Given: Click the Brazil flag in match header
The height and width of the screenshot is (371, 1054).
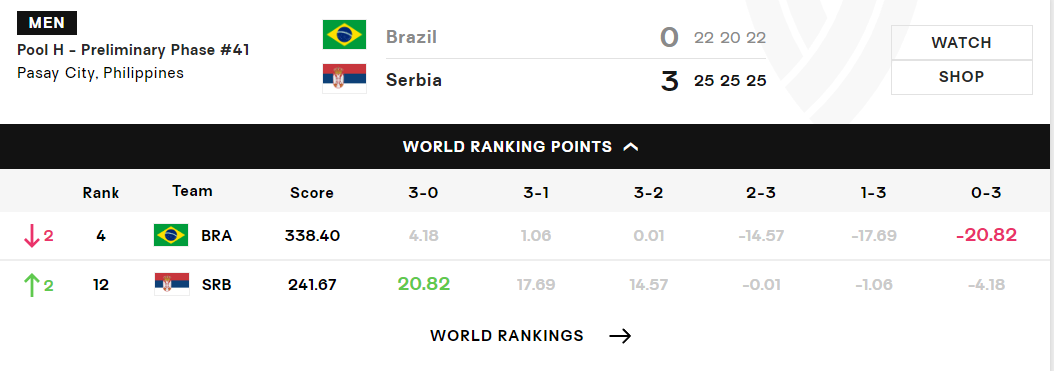Looking at the screenshot, I should click(344, 35).
